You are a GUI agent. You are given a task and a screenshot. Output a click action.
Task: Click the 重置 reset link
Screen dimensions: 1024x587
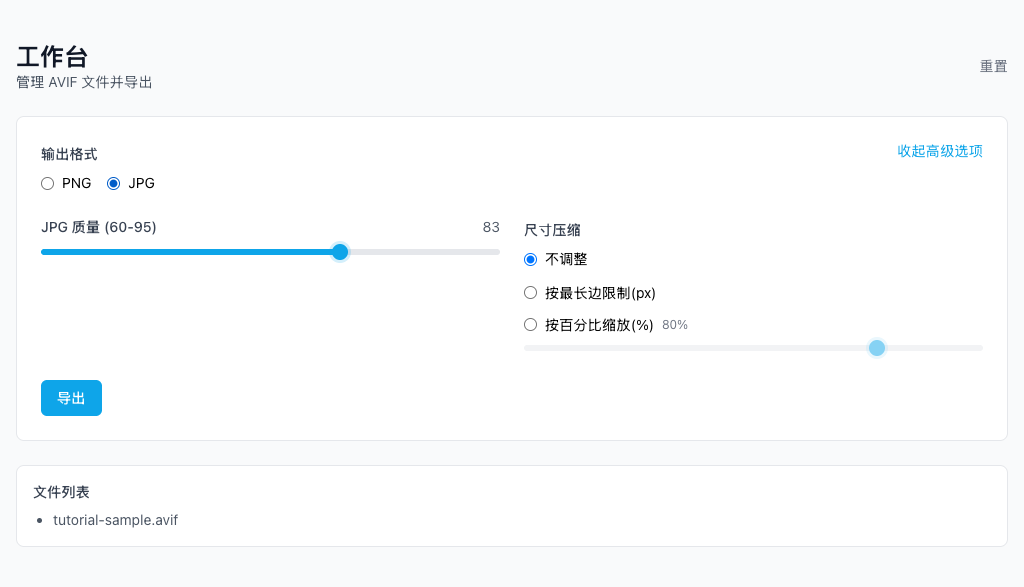pyautogui.click(x=993, y=66)
